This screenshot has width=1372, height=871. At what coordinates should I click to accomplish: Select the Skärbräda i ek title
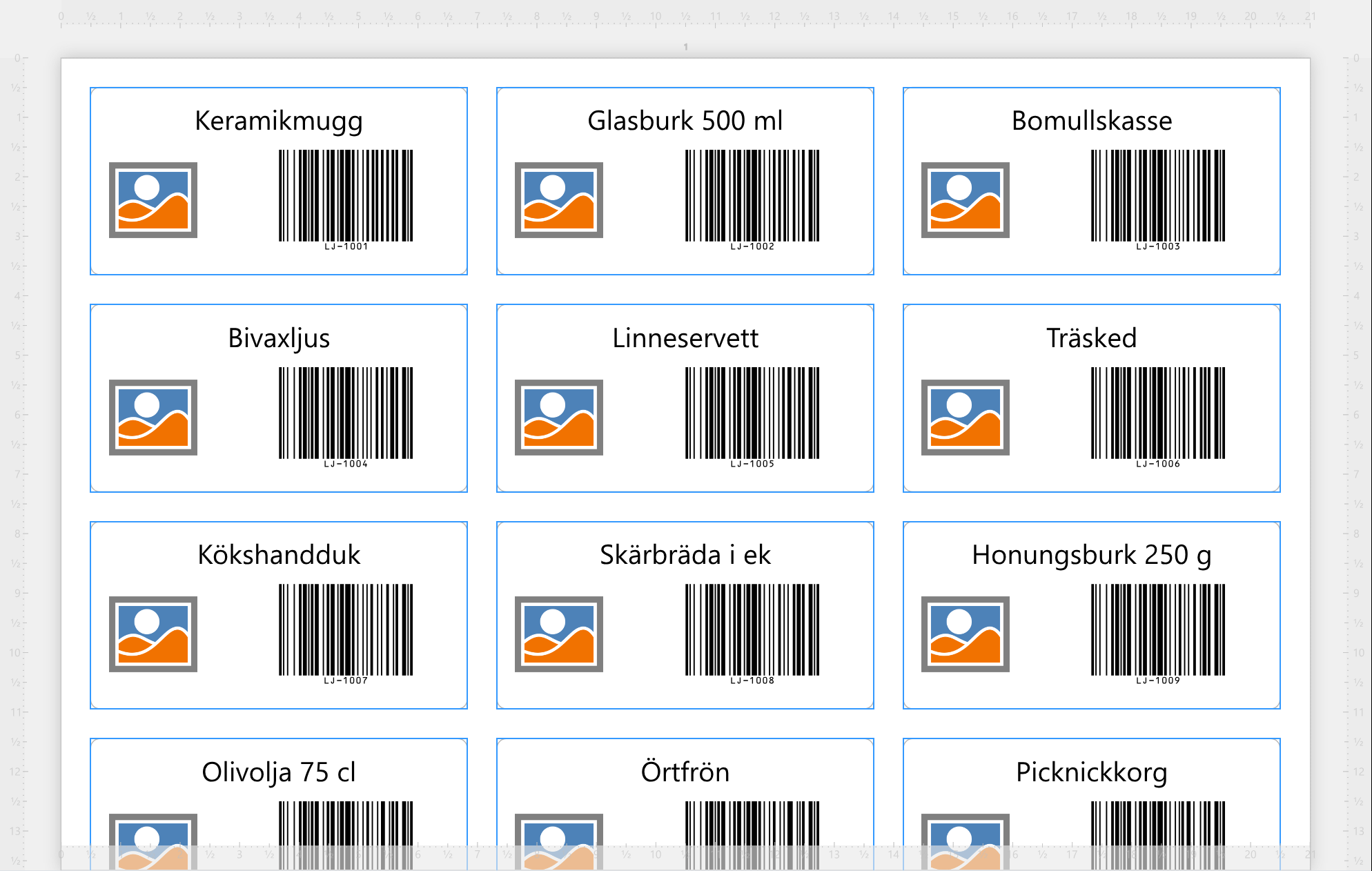point(685,555)
